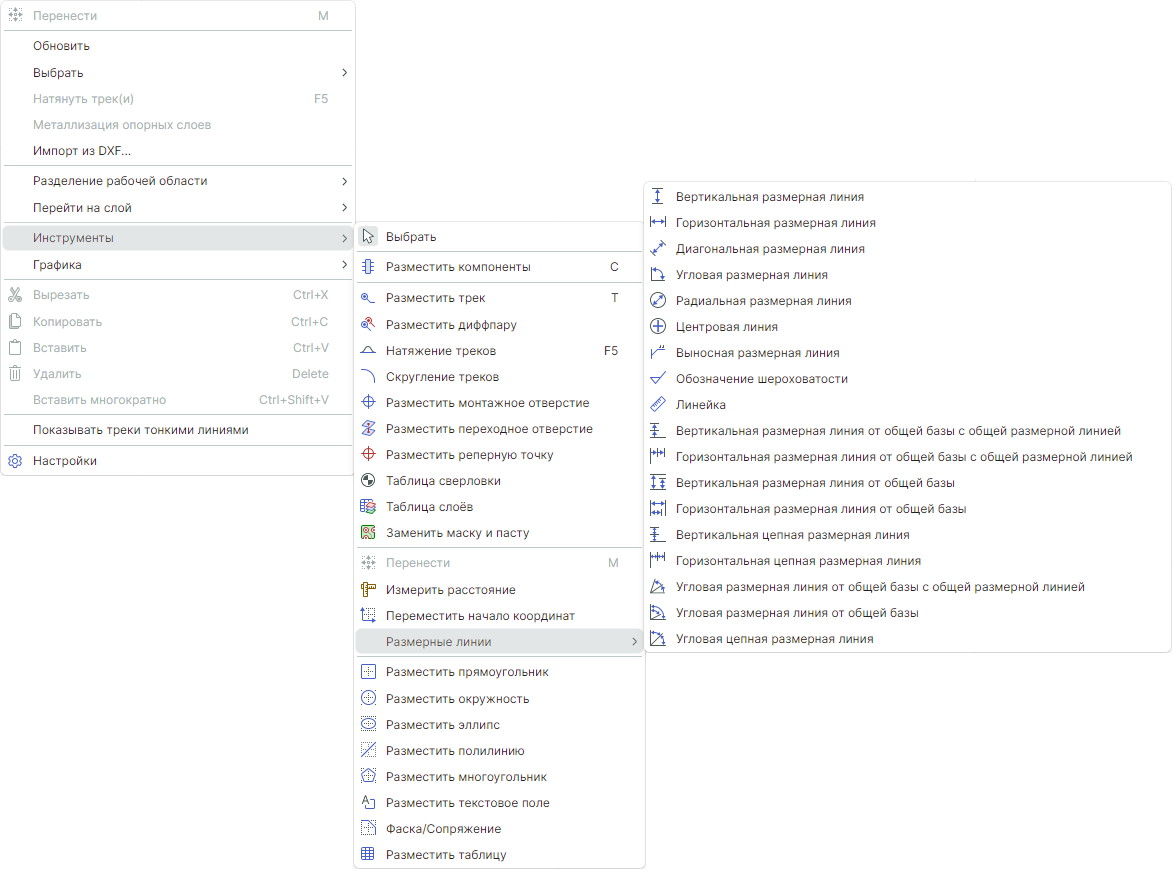Screen dimensions: 1172x869
Task: Click the Таблица сверловки icon
Action: coord(368,481)
